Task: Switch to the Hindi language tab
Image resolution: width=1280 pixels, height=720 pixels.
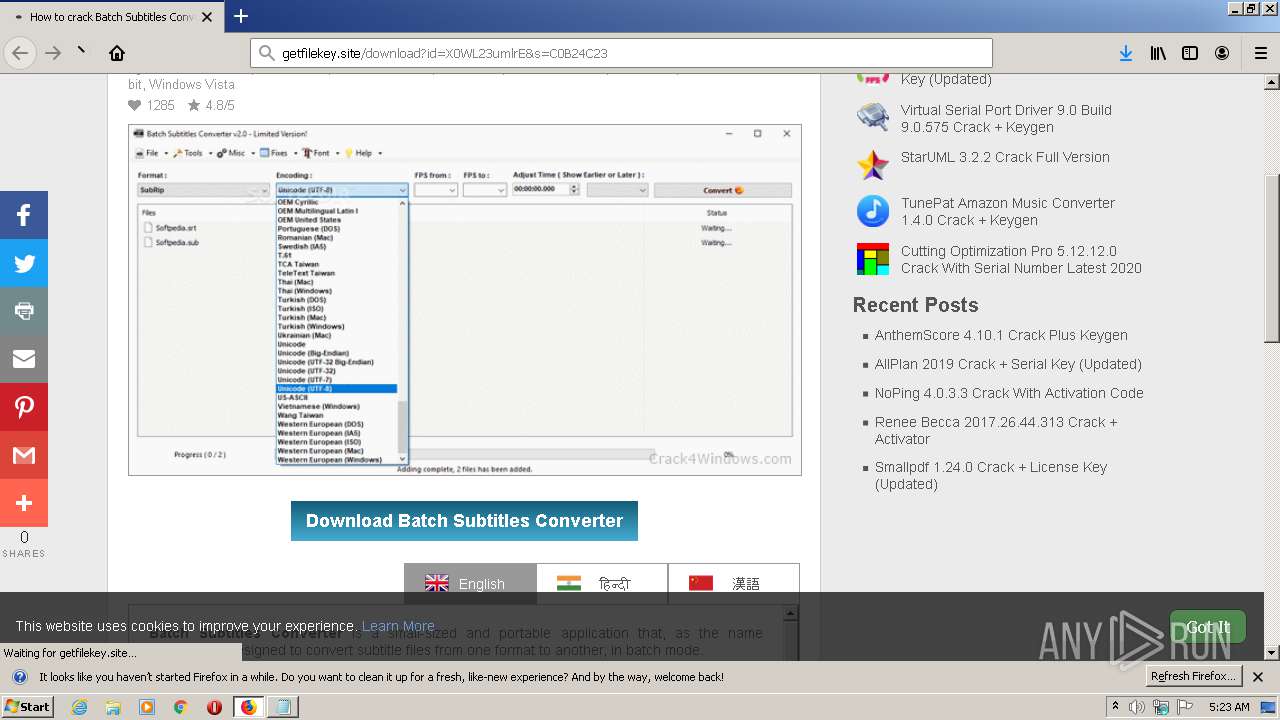Action: (x=602, y=584)
